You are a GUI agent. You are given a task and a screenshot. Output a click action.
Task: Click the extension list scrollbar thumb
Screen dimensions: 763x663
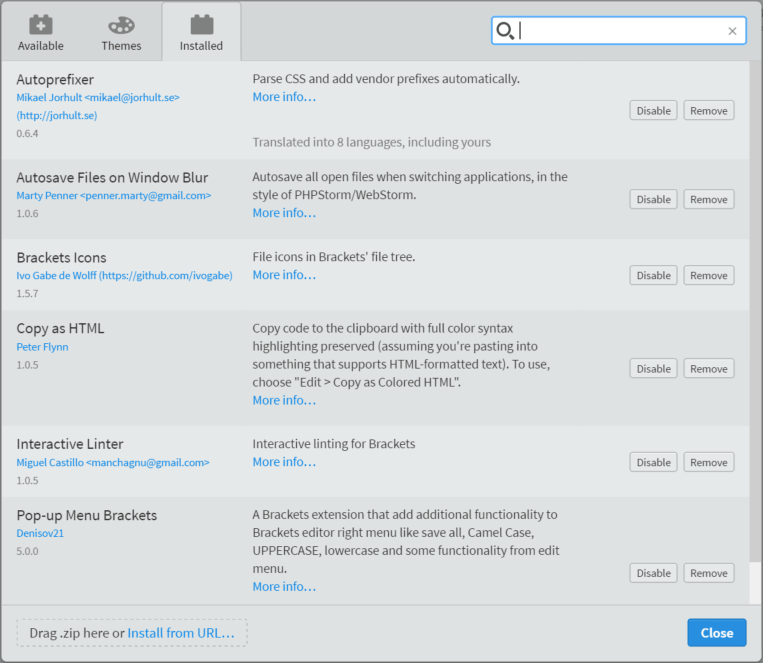coord(756,312)
